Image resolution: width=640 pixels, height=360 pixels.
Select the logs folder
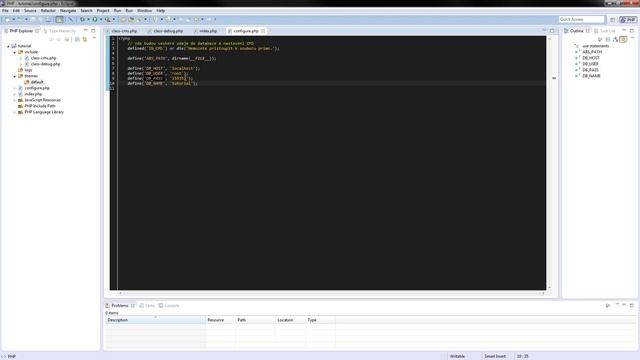coord(28,70)
